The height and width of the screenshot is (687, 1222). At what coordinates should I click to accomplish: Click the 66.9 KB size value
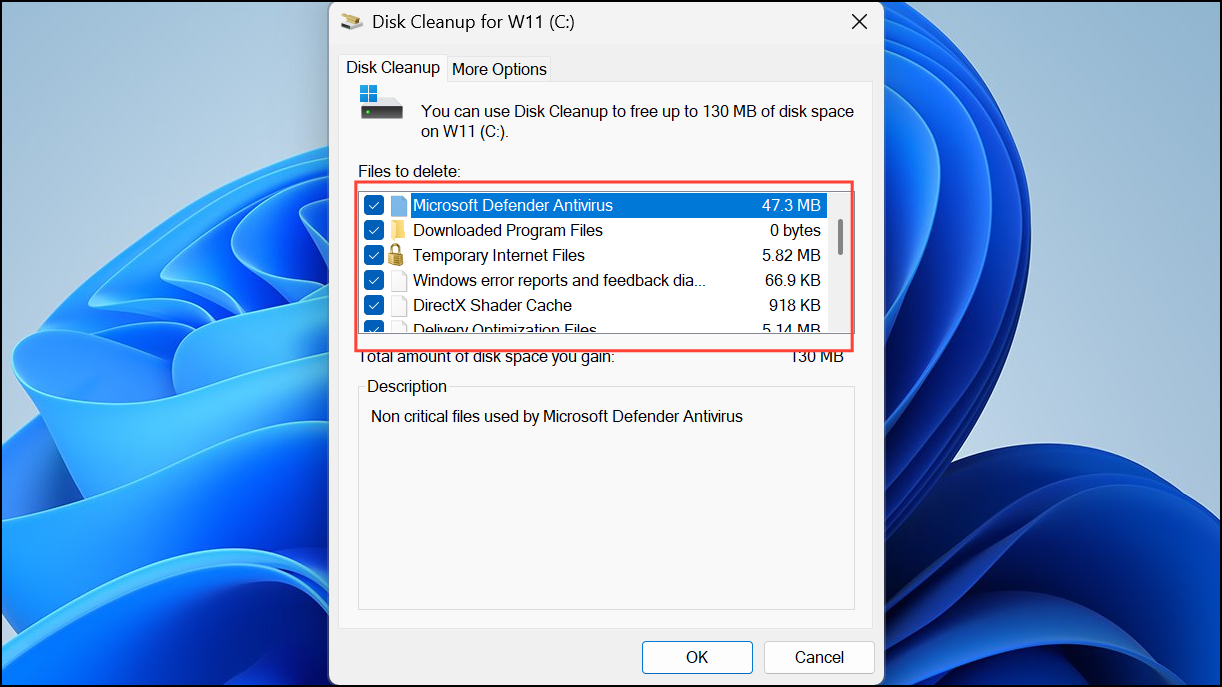[793, 280]
